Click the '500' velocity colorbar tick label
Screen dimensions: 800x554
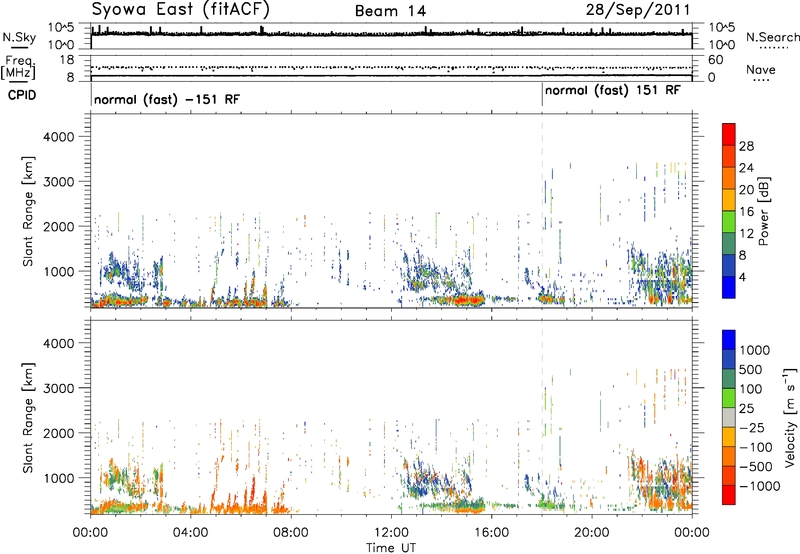[x=751, y=369]
